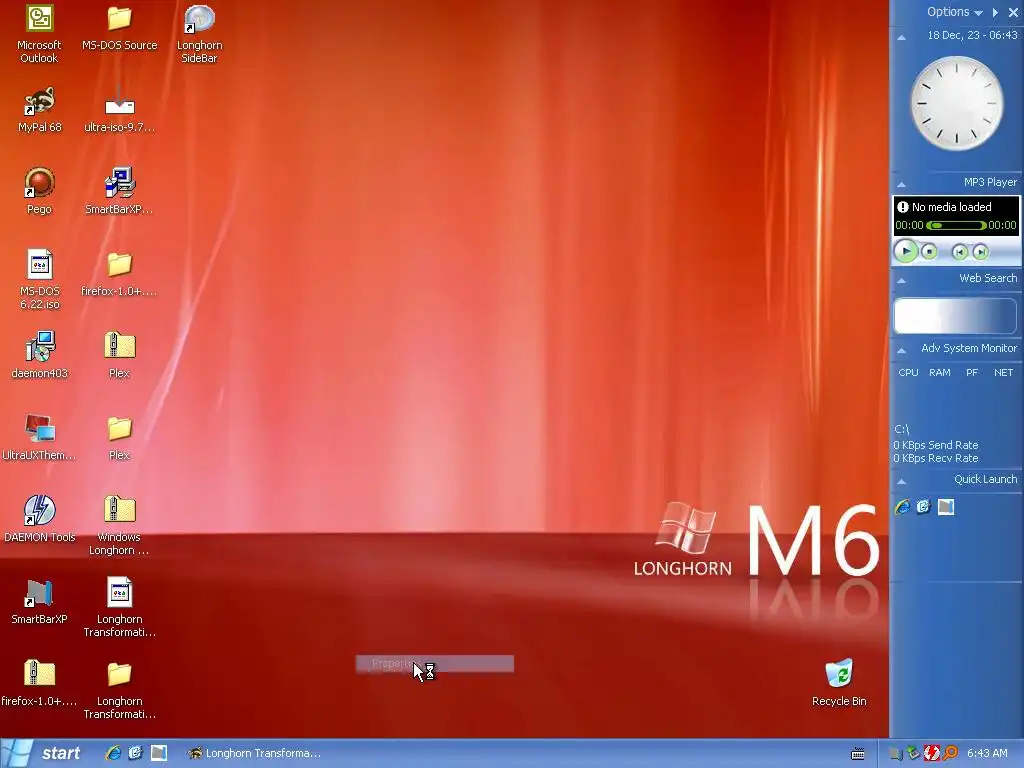The image size is (1024, 768).
Task: Click the 0 KBps Recv Rate text
Action: pyautogui.click(x=936, y=458)
